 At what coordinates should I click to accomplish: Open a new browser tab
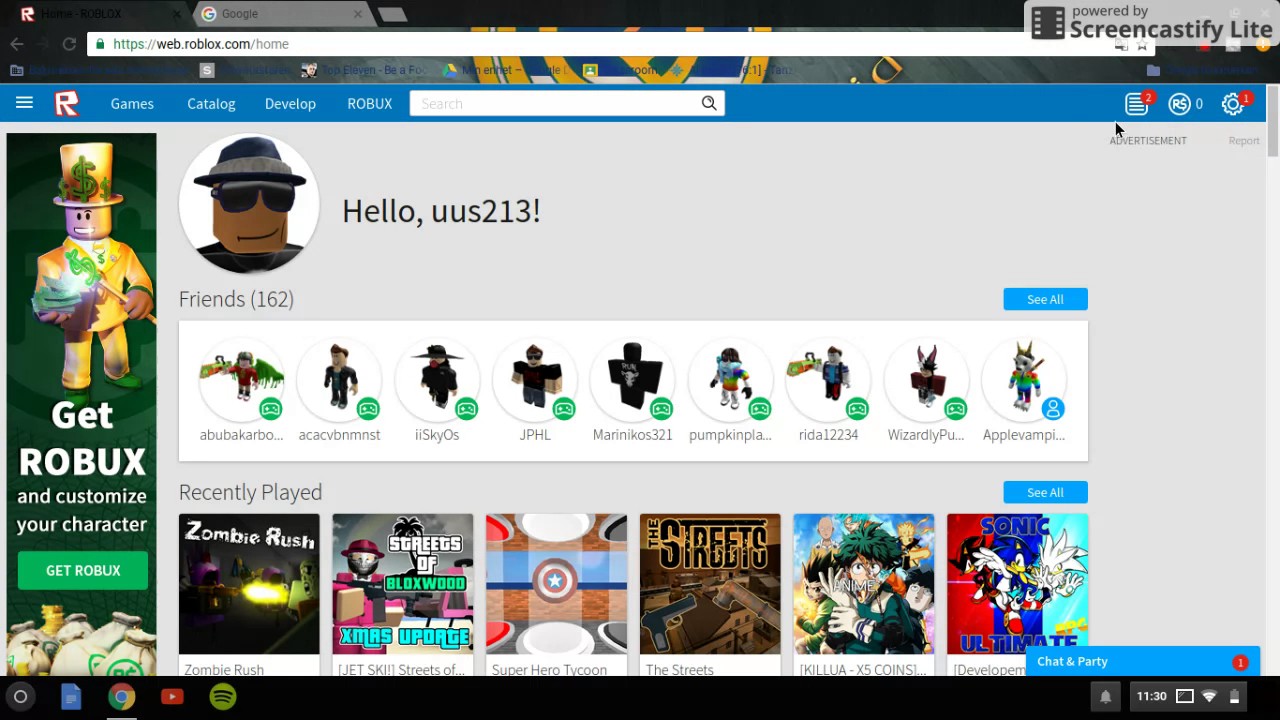pos(392,14)
